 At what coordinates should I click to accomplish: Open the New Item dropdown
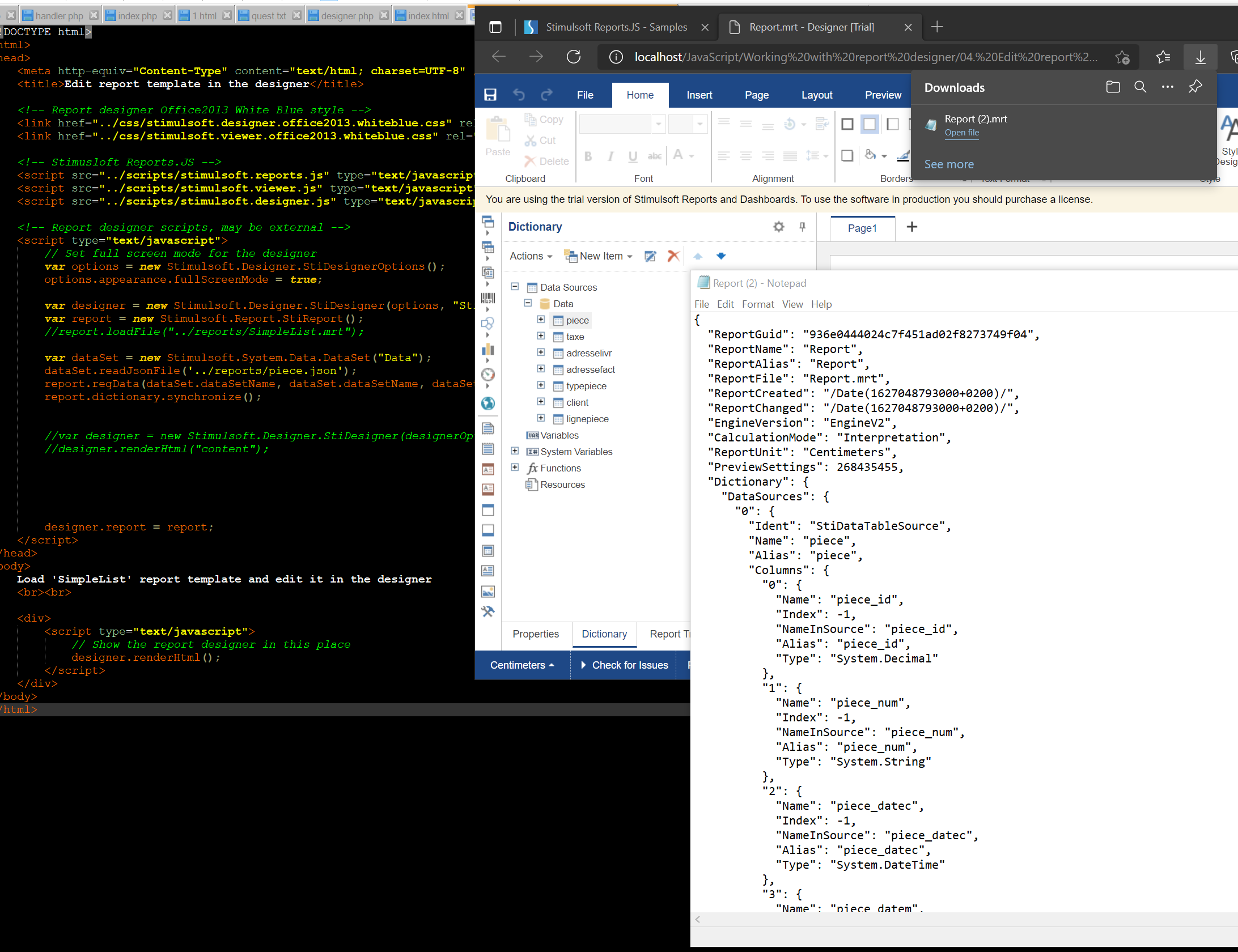click(598, 256)
